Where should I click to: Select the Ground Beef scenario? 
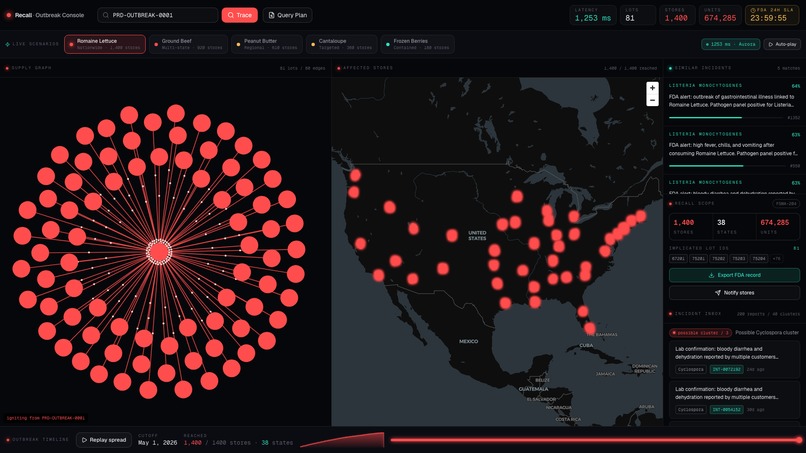188,44
